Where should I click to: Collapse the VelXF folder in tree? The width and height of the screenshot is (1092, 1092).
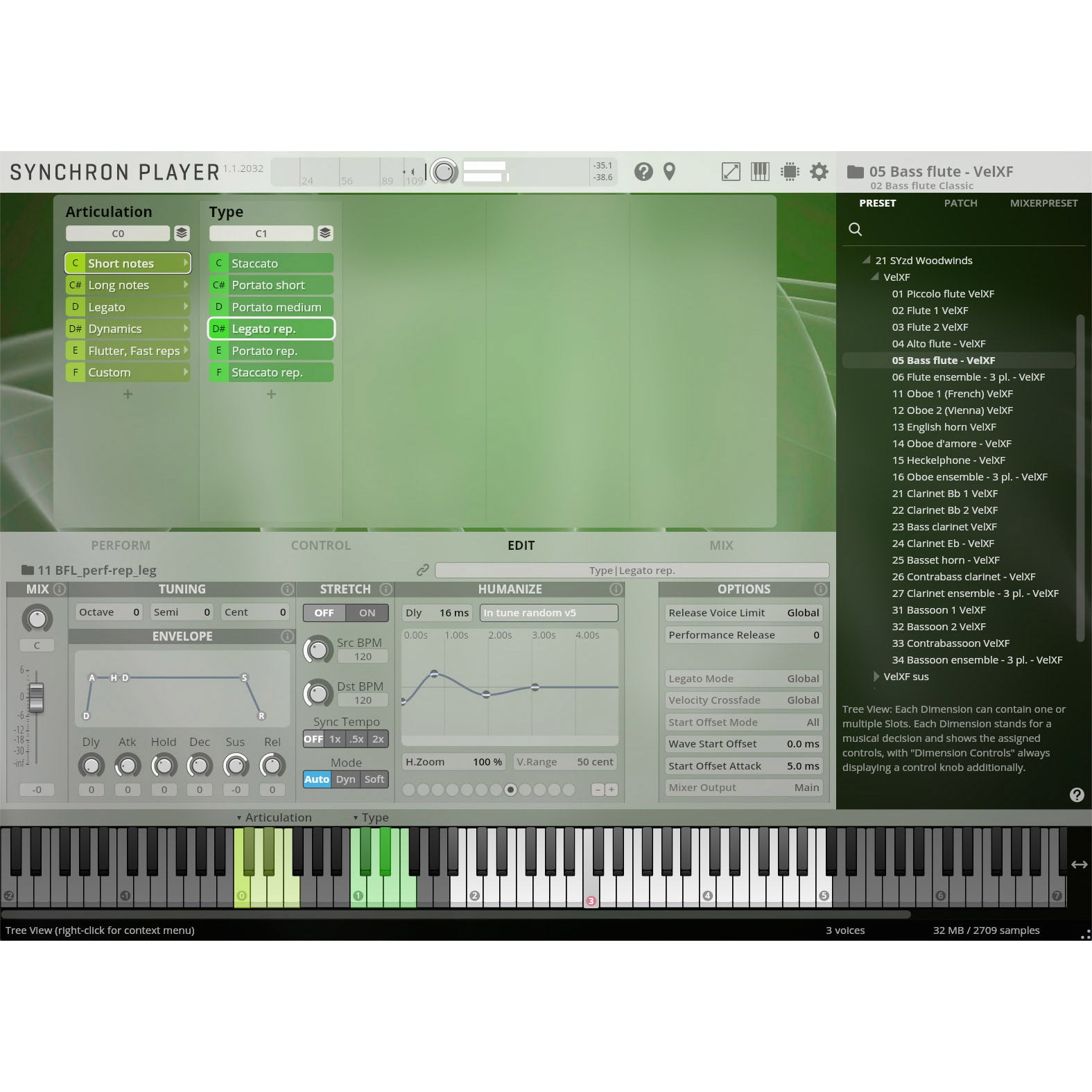click(x=874, y=277)
